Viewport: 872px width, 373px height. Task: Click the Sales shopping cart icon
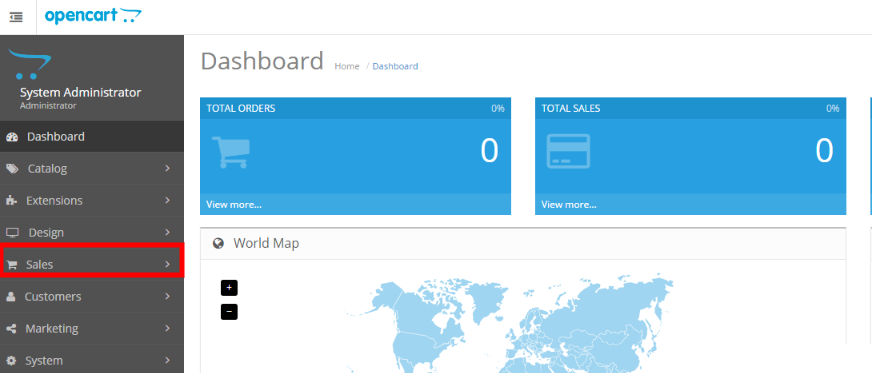pyautogui.click(x=12, y=265)
